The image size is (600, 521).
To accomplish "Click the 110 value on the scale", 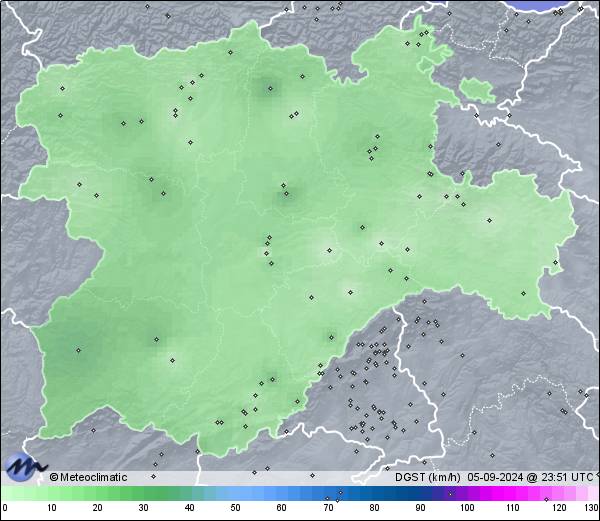I will tap(513, 508).
